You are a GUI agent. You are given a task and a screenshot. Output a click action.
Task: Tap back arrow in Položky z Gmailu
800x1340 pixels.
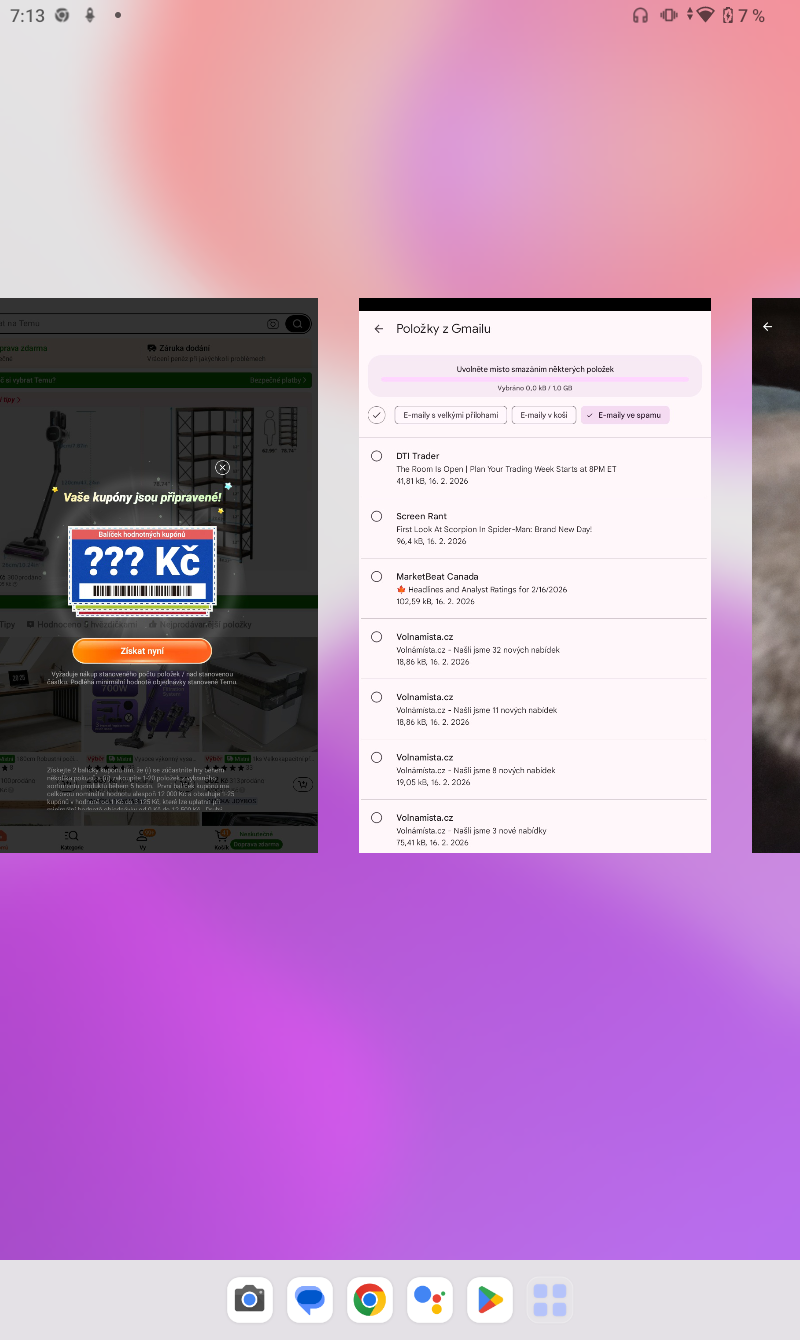point(379,329)
